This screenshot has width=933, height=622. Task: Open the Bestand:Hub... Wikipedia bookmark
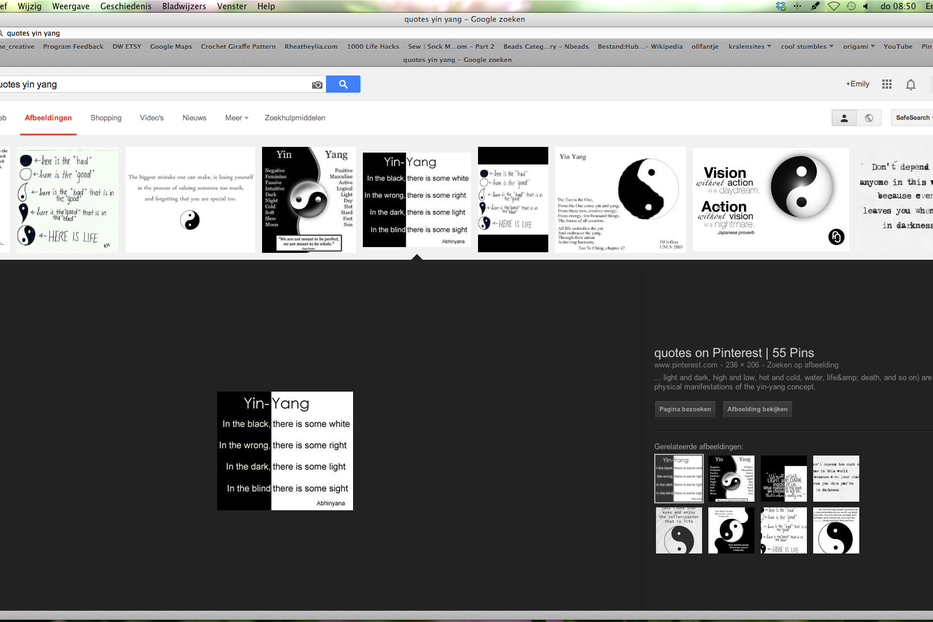point(640,46)
